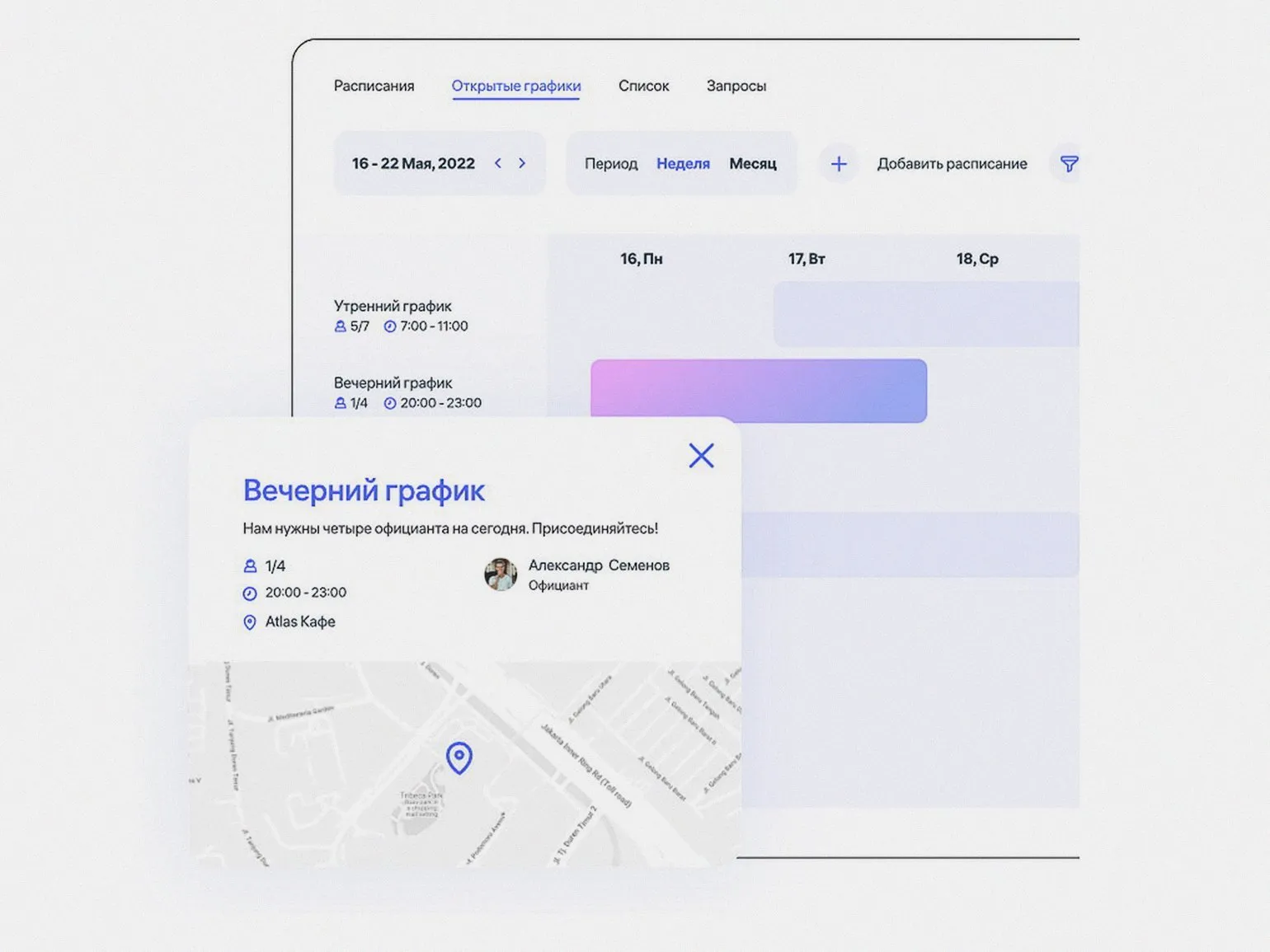
Task: Click the Добавить расписание button
Action: 952,164
